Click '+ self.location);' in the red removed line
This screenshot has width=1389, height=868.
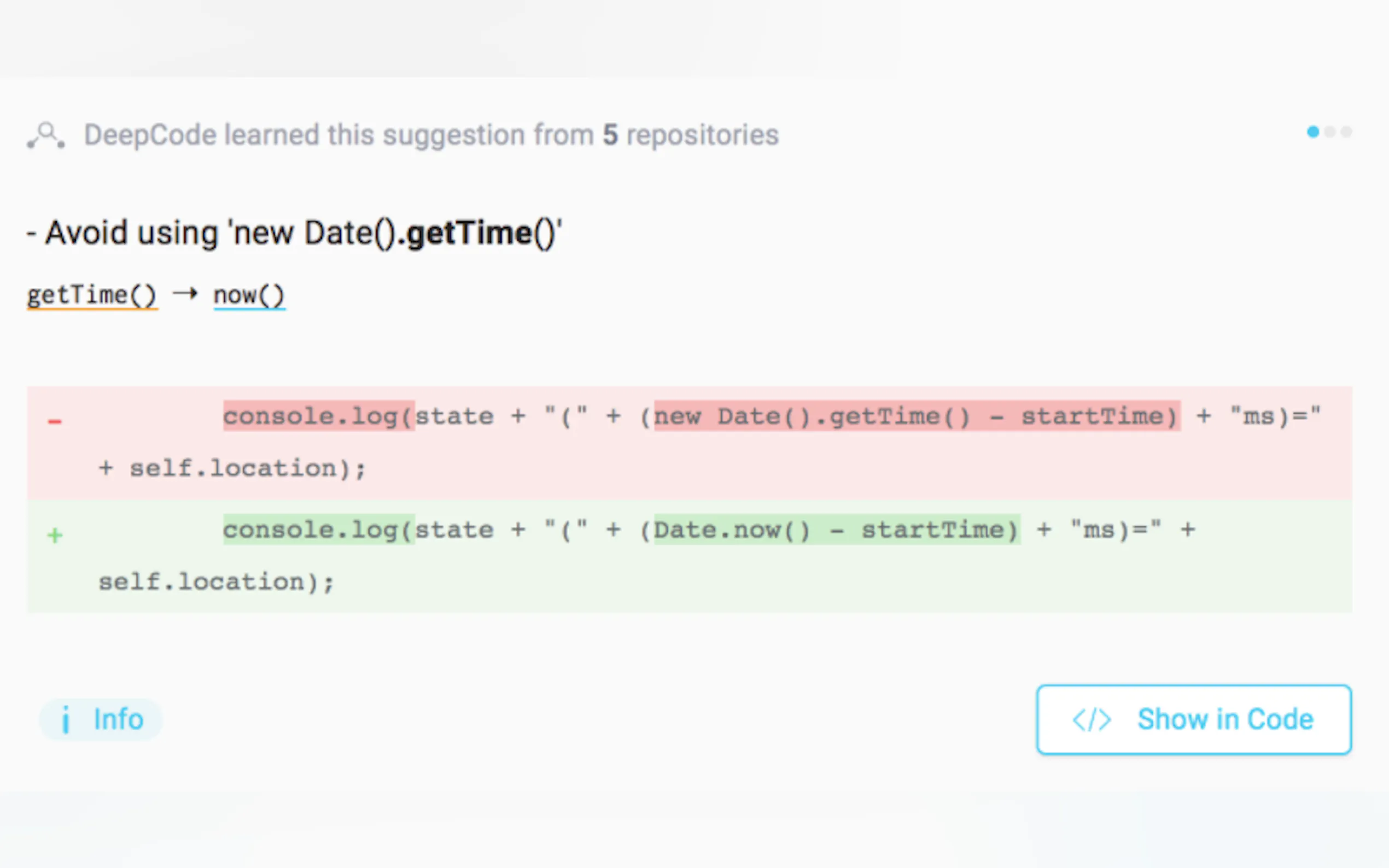click(x=232, y=468)
